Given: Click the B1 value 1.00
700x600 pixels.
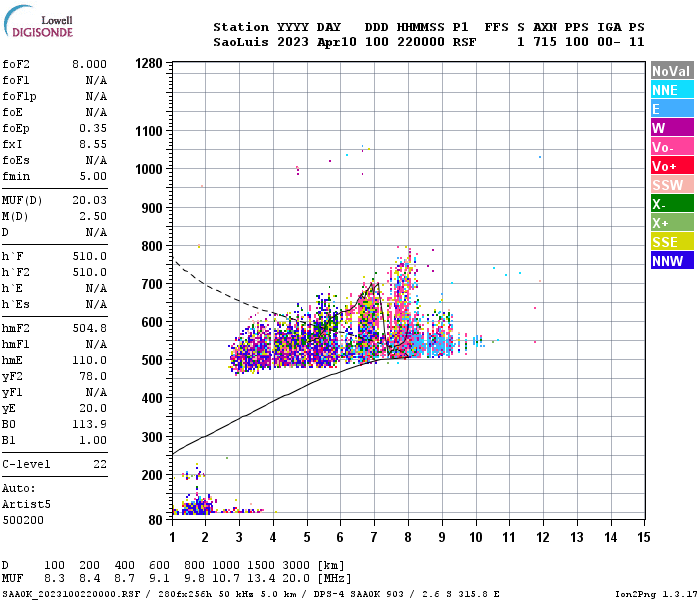Looking at the screenshot, I should click(x=93, y=440).
